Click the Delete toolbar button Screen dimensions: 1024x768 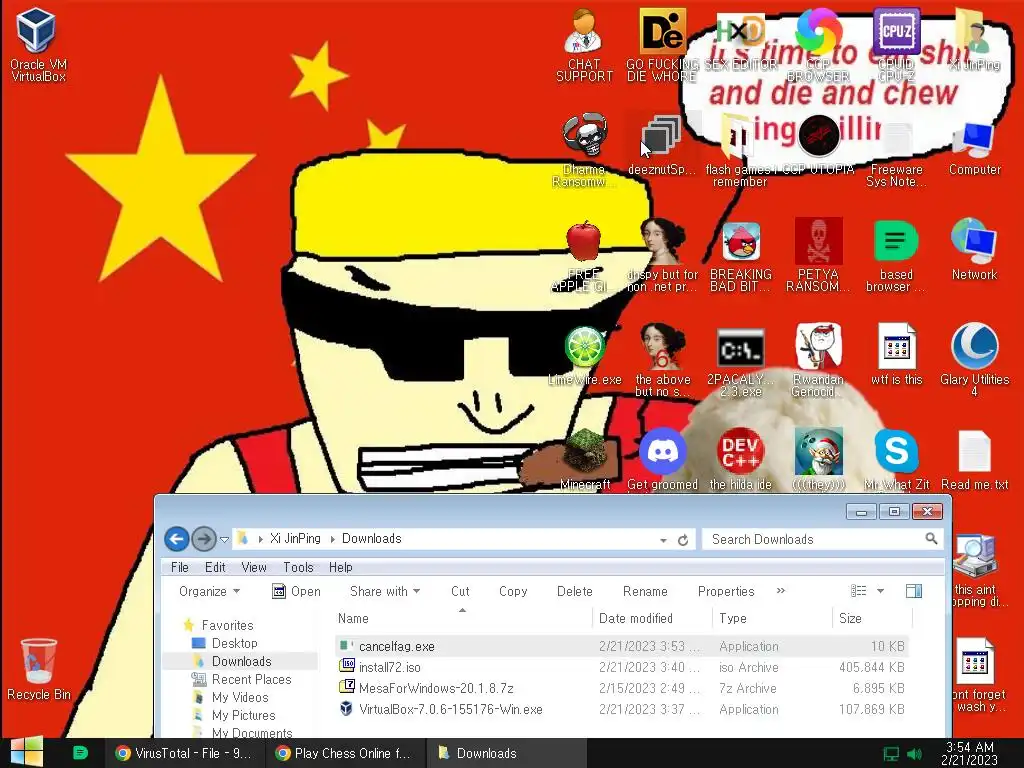pyautogui.click(x=575, y=591)
